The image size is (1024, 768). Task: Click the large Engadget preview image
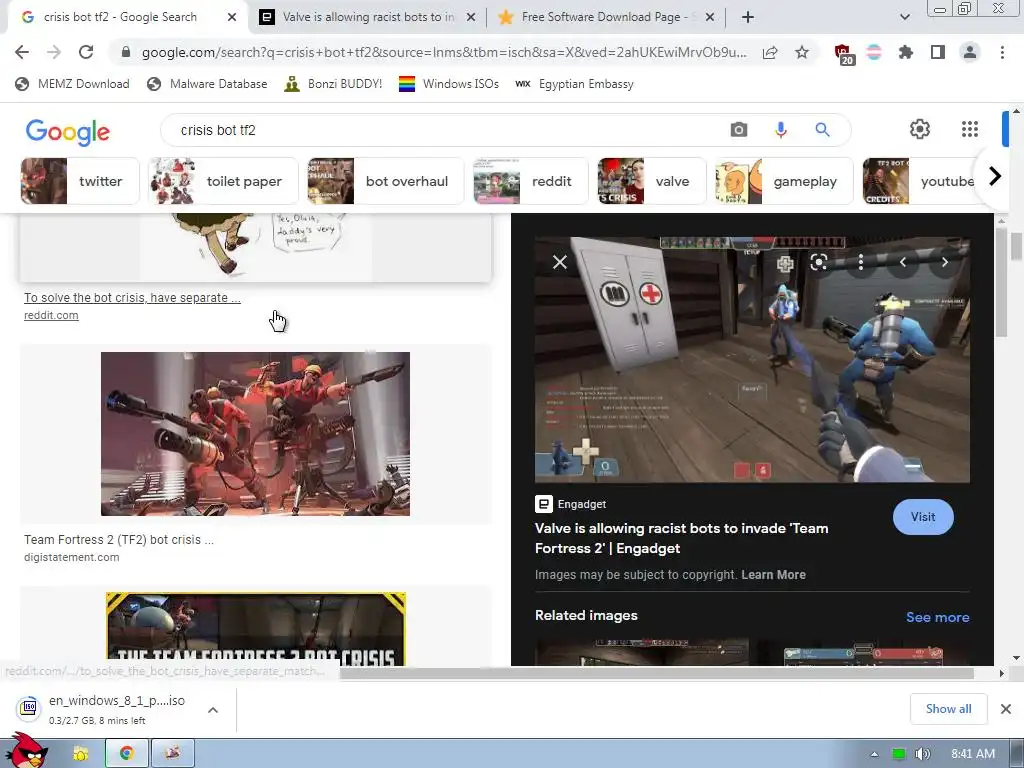(752, 360)
